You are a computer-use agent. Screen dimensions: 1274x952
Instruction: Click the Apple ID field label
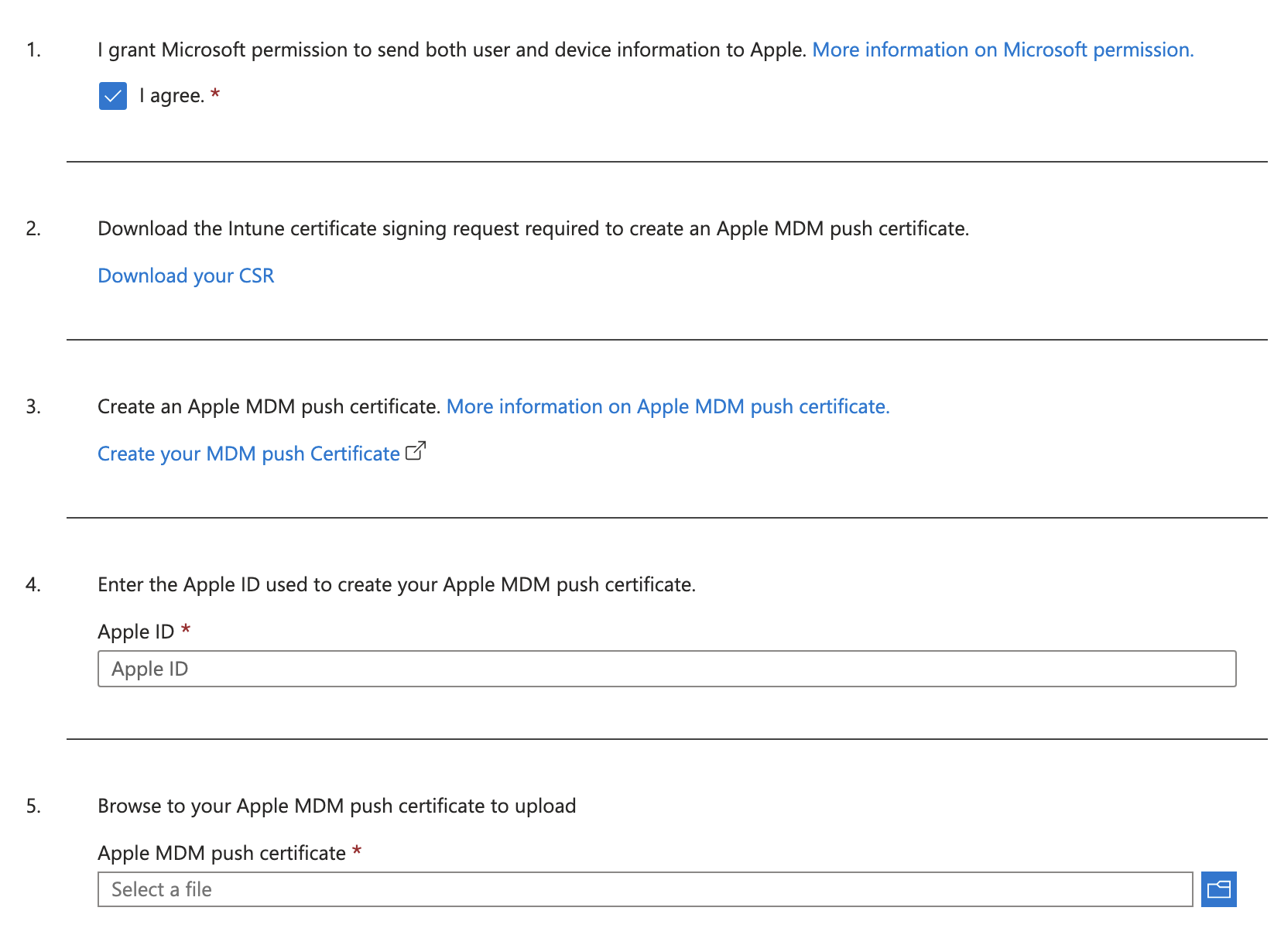pyautogui.click(x=138, y=631)
